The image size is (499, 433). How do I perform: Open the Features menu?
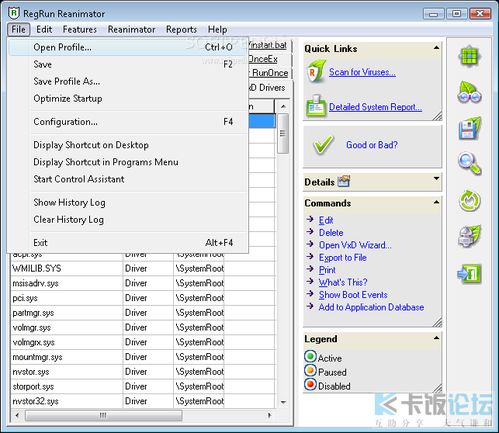[x=80, y=29]
